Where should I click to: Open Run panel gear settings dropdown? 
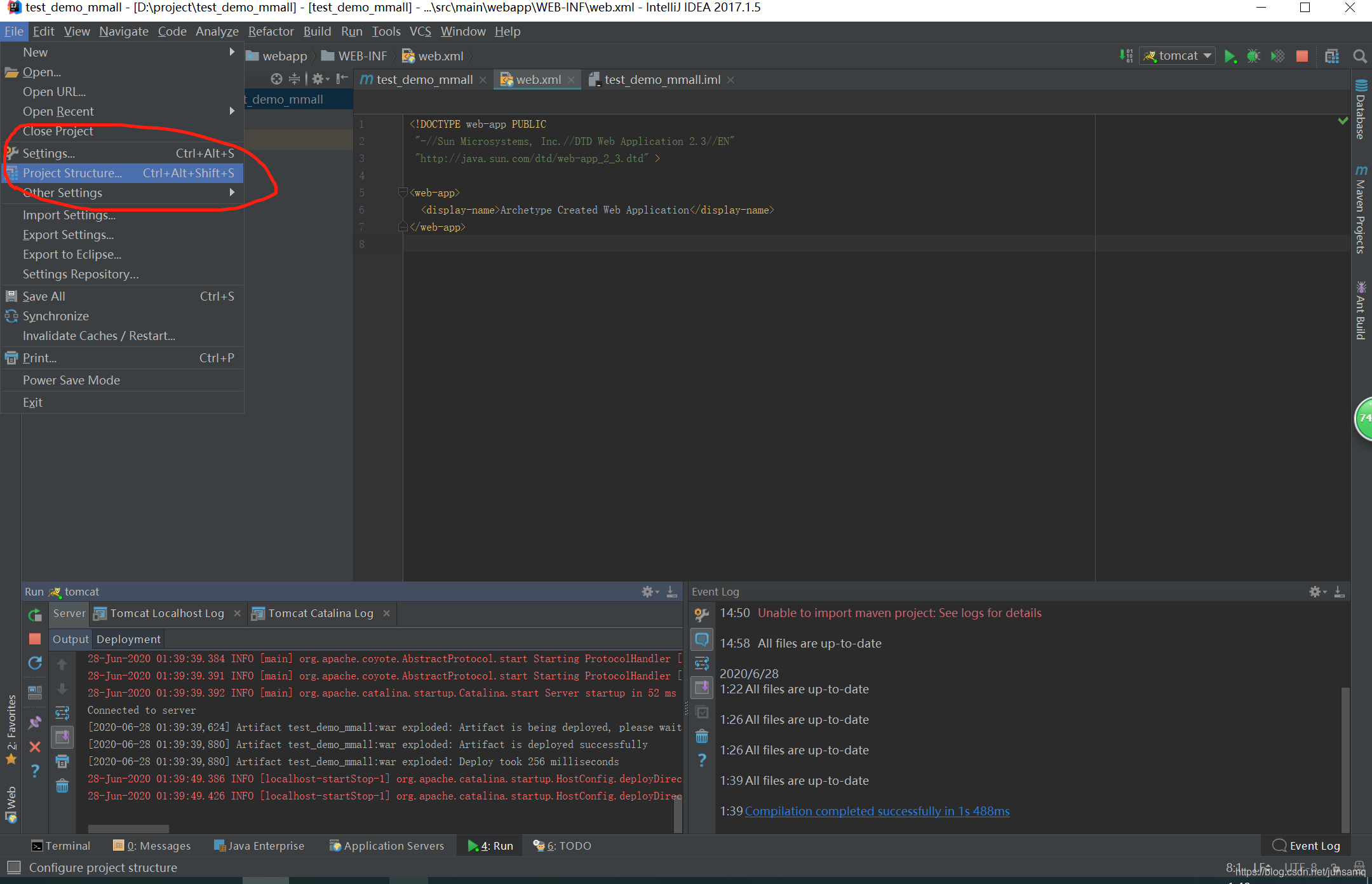tap(650, 592)
